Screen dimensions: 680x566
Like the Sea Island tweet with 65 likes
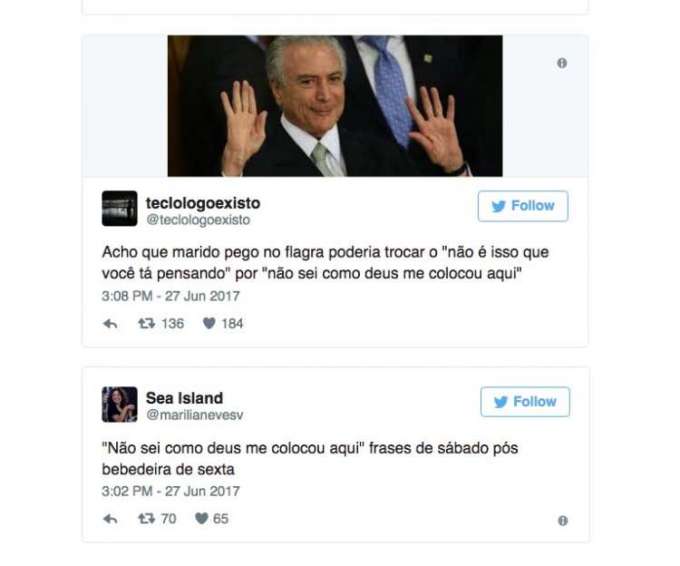point(202,518)
